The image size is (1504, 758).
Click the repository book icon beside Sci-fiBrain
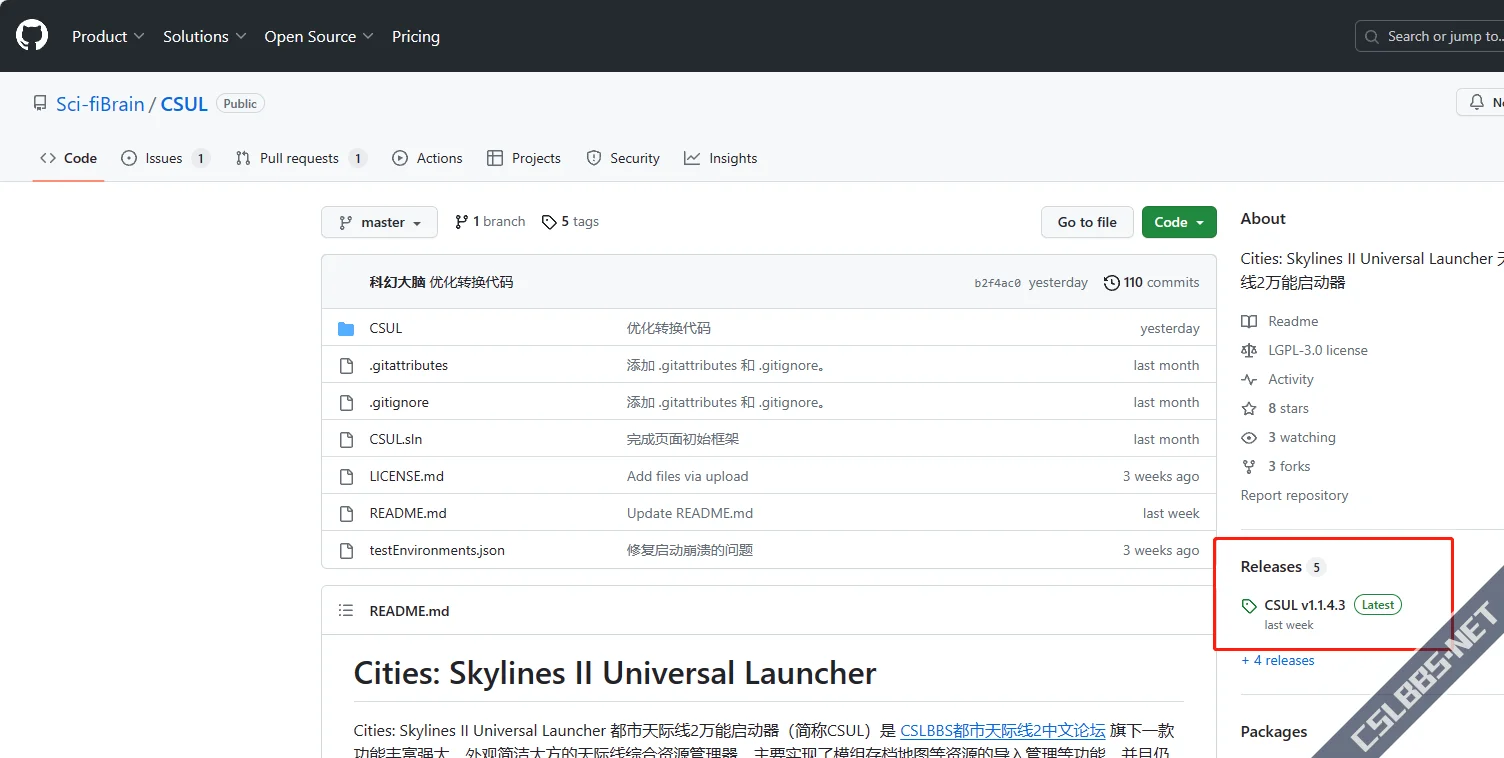click(40, 103)
